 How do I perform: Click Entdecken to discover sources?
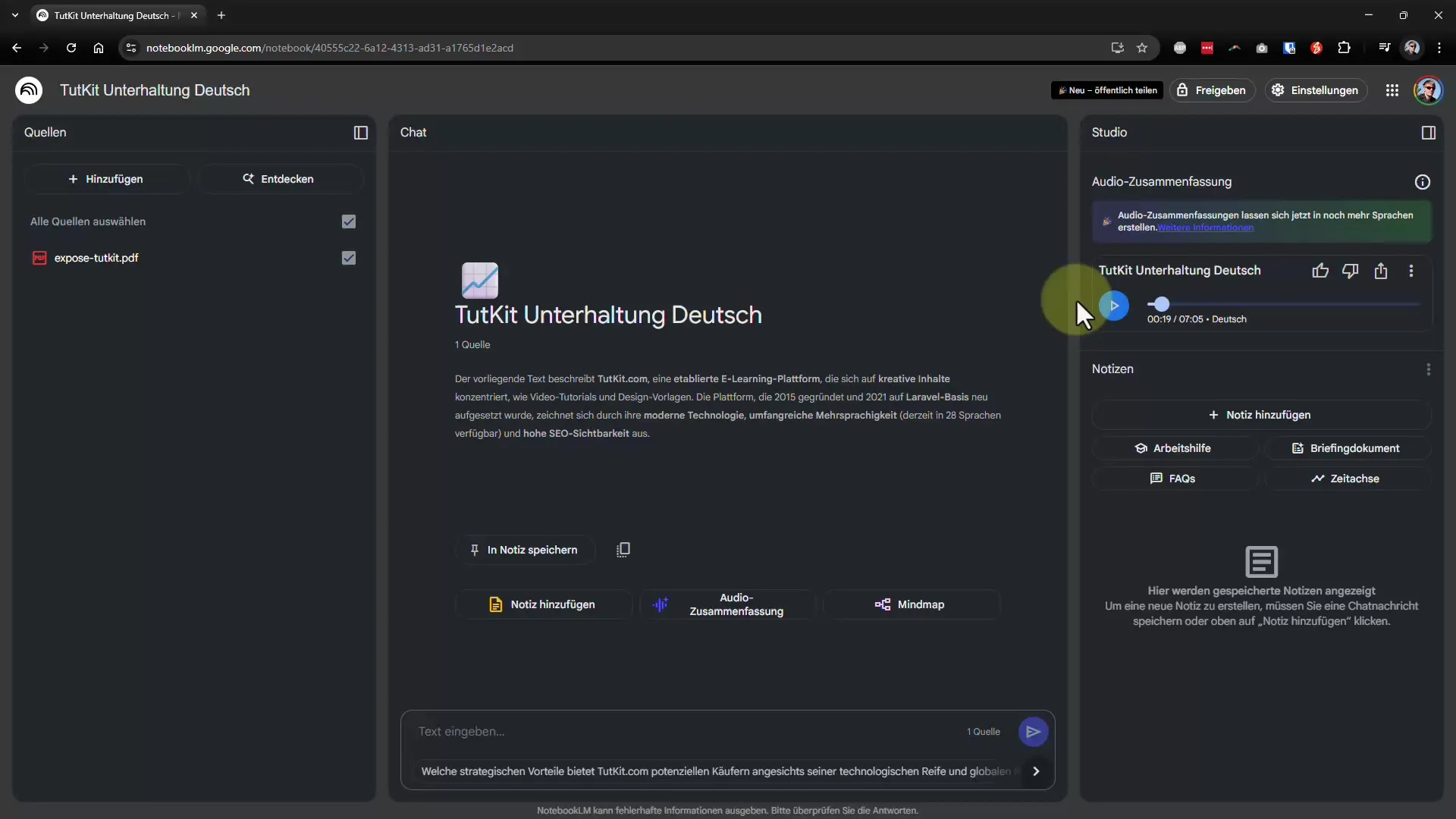point(278,179)
